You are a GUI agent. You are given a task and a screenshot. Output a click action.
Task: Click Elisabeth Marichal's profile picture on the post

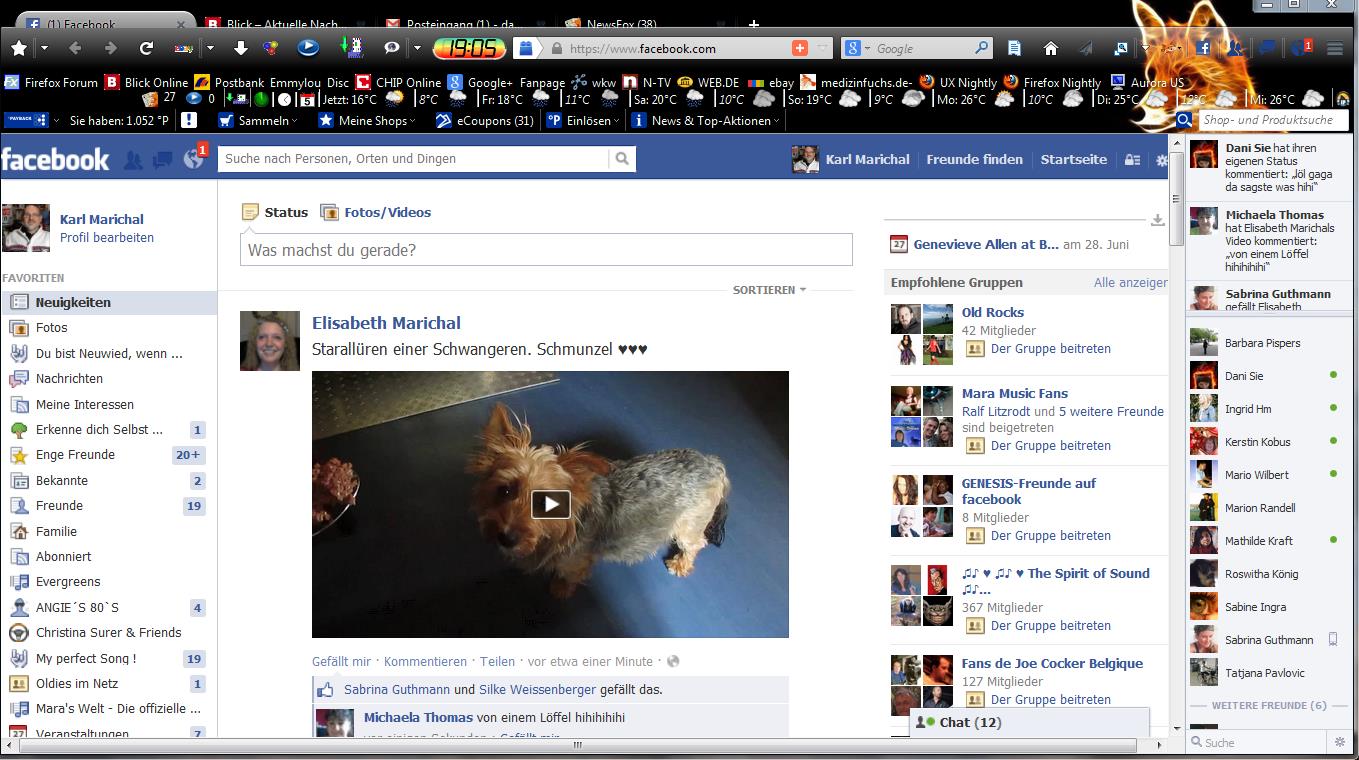click(270, 341)
